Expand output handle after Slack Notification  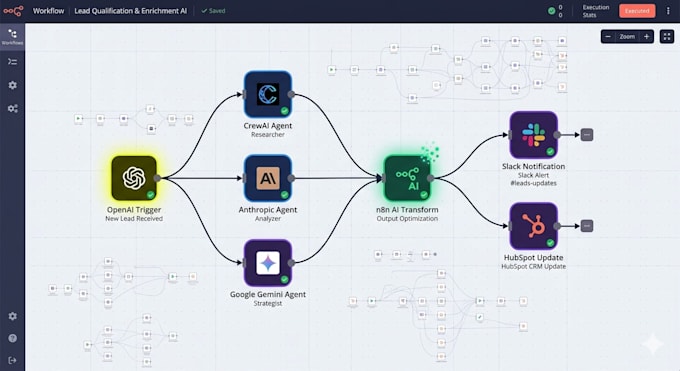coord(587,135)
